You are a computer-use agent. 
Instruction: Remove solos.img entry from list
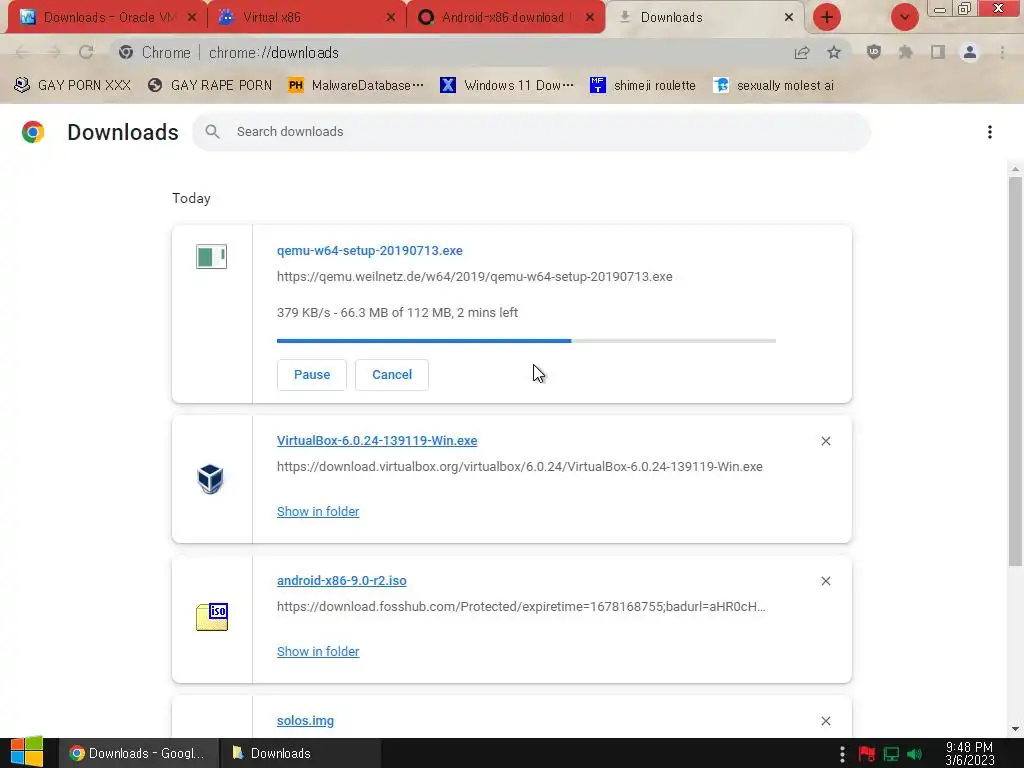pos(825,721)
